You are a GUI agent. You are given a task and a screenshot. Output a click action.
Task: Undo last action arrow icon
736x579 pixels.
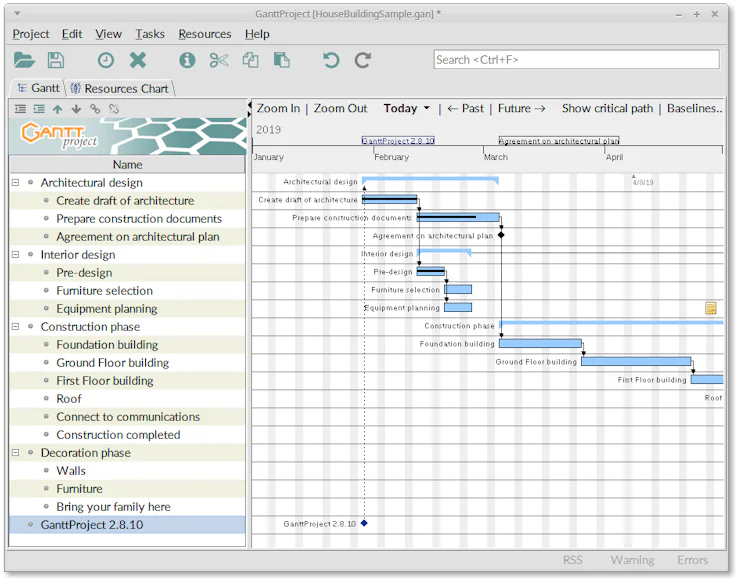tap(331, 60)
